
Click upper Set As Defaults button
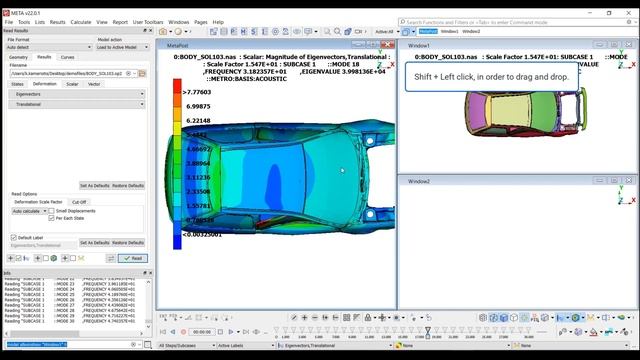tap(95, 186)
